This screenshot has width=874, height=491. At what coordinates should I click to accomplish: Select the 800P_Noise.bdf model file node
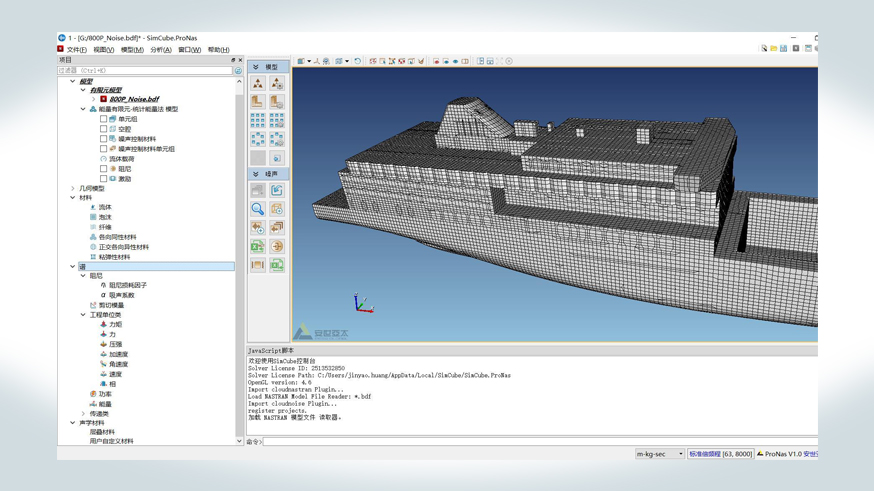(x=134, y=99)
